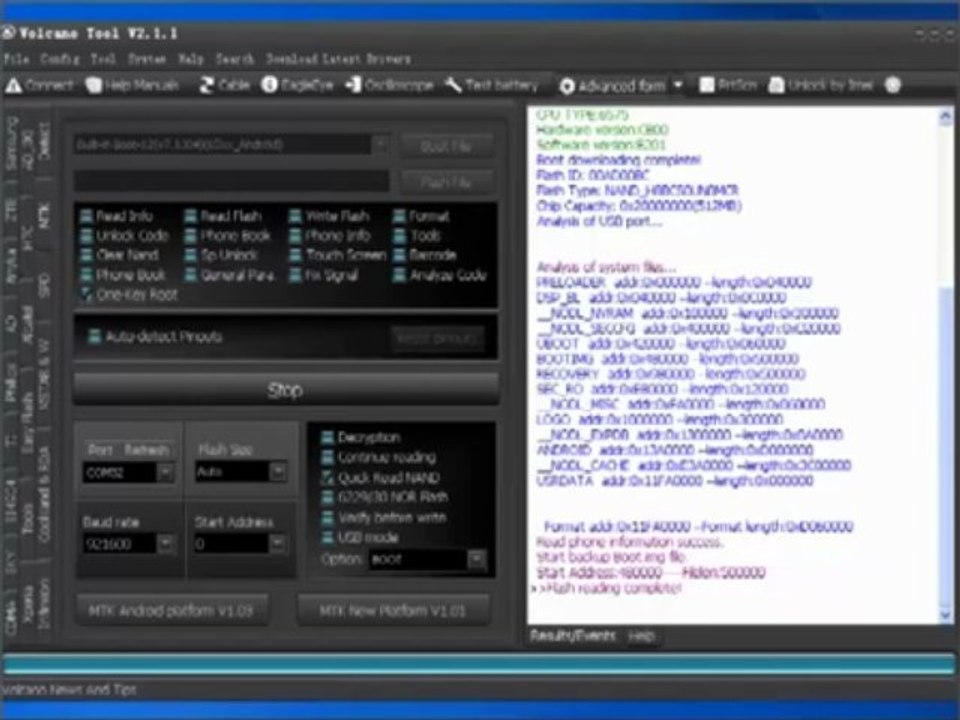Enable Verify before write
960x720 pixels.
click(x=328, y=517)
